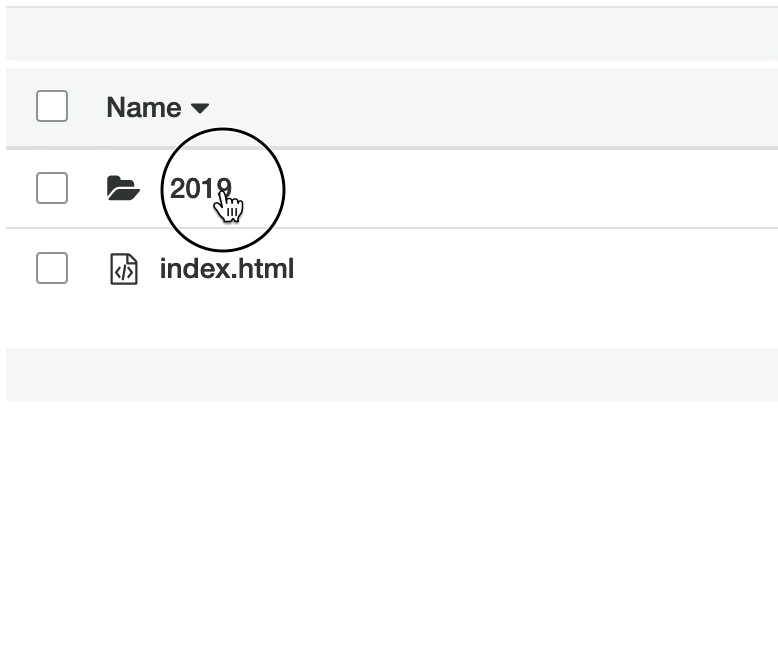The width and height of the screenshot is (778, 668).
Task: Select the index.html row checkbox
Action: click(x=52, y=268)
